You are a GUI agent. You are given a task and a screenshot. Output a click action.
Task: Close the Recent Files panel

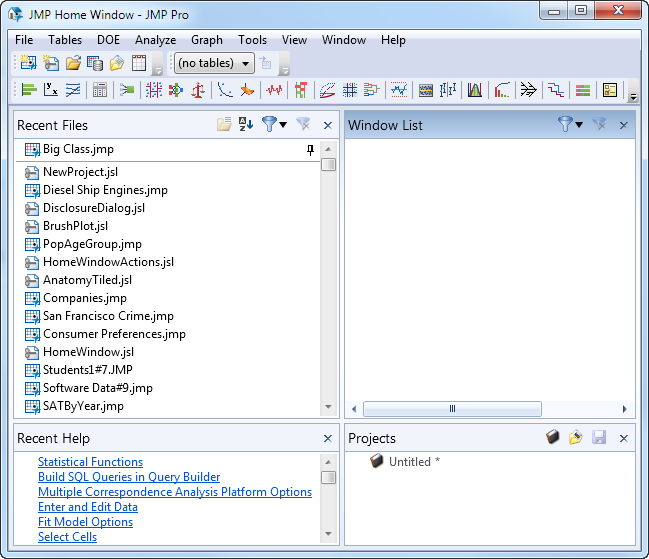[328, 125]
